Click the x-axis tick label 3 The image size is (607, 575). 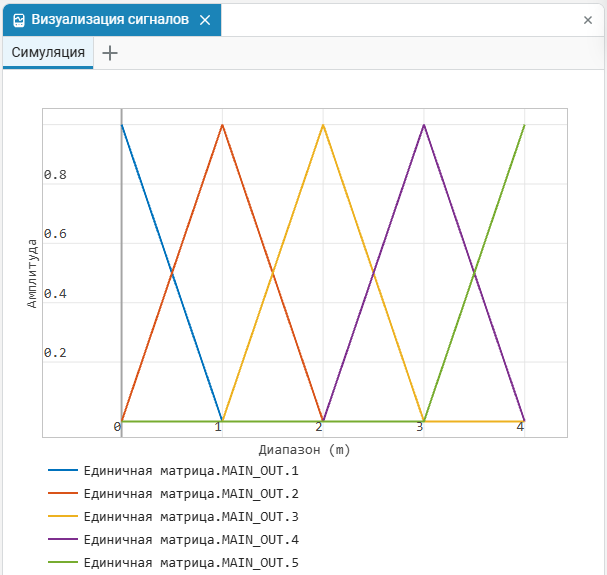420,427
